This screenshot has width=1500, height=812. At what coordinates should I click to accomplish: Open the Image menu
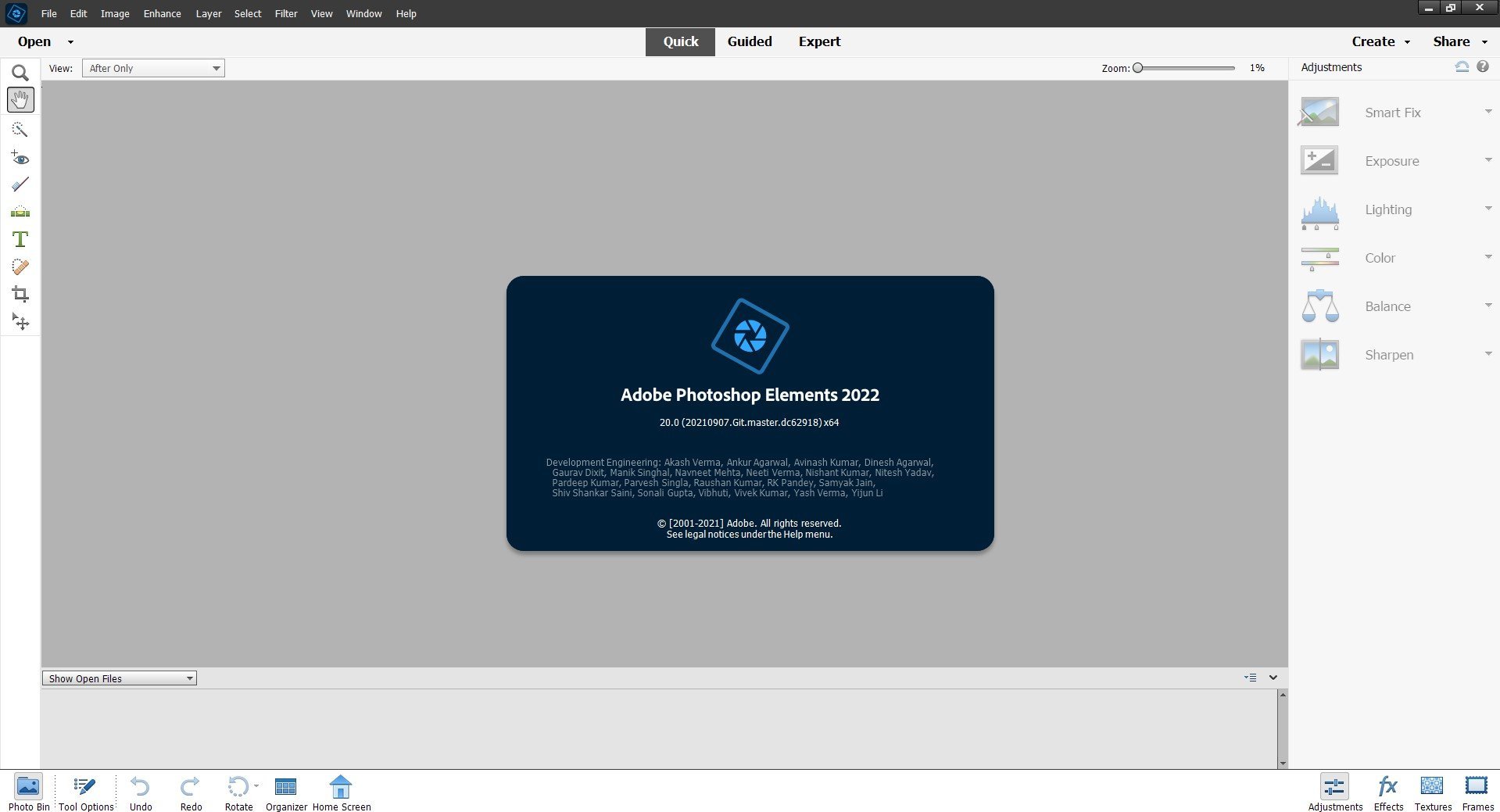[x=115, y=13]
